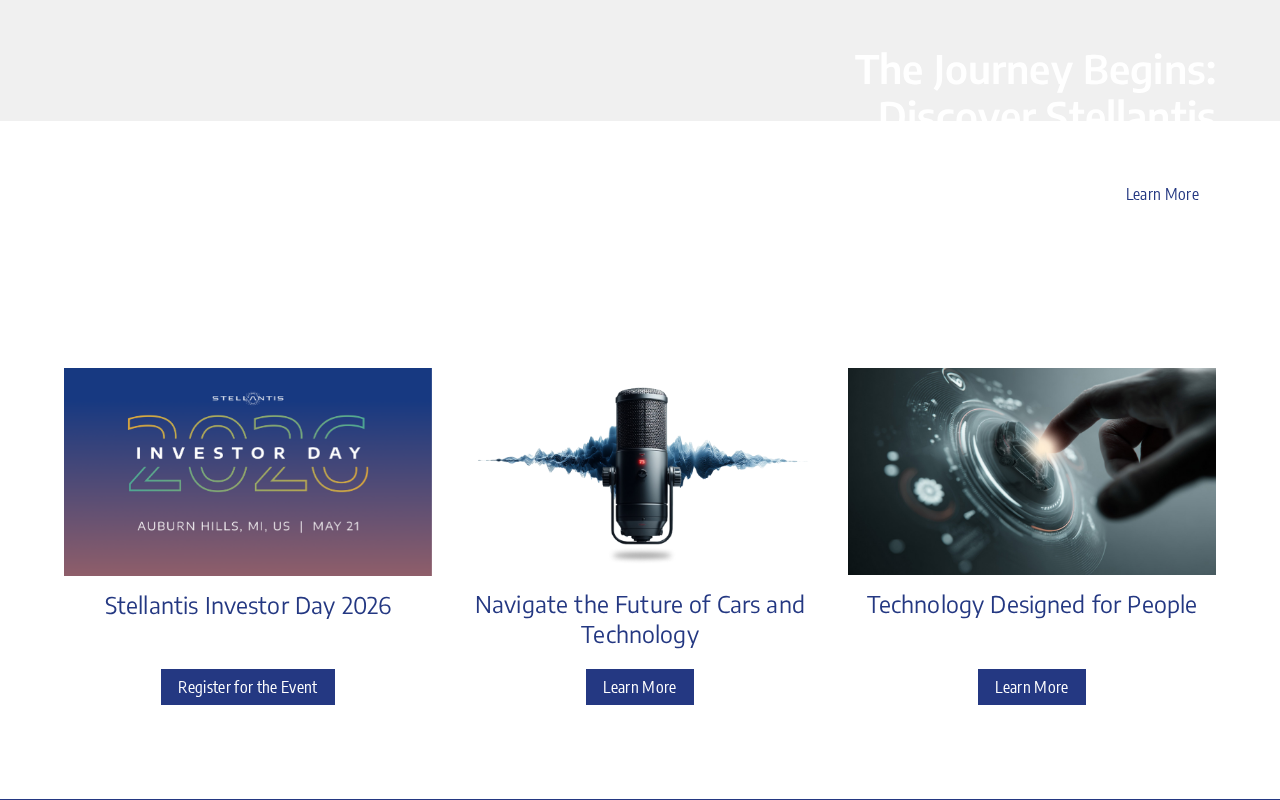Open the Investor Day 2026 banner image
Screen dimensions: 1280x800
pyautogui.click(x=248, y=472)
